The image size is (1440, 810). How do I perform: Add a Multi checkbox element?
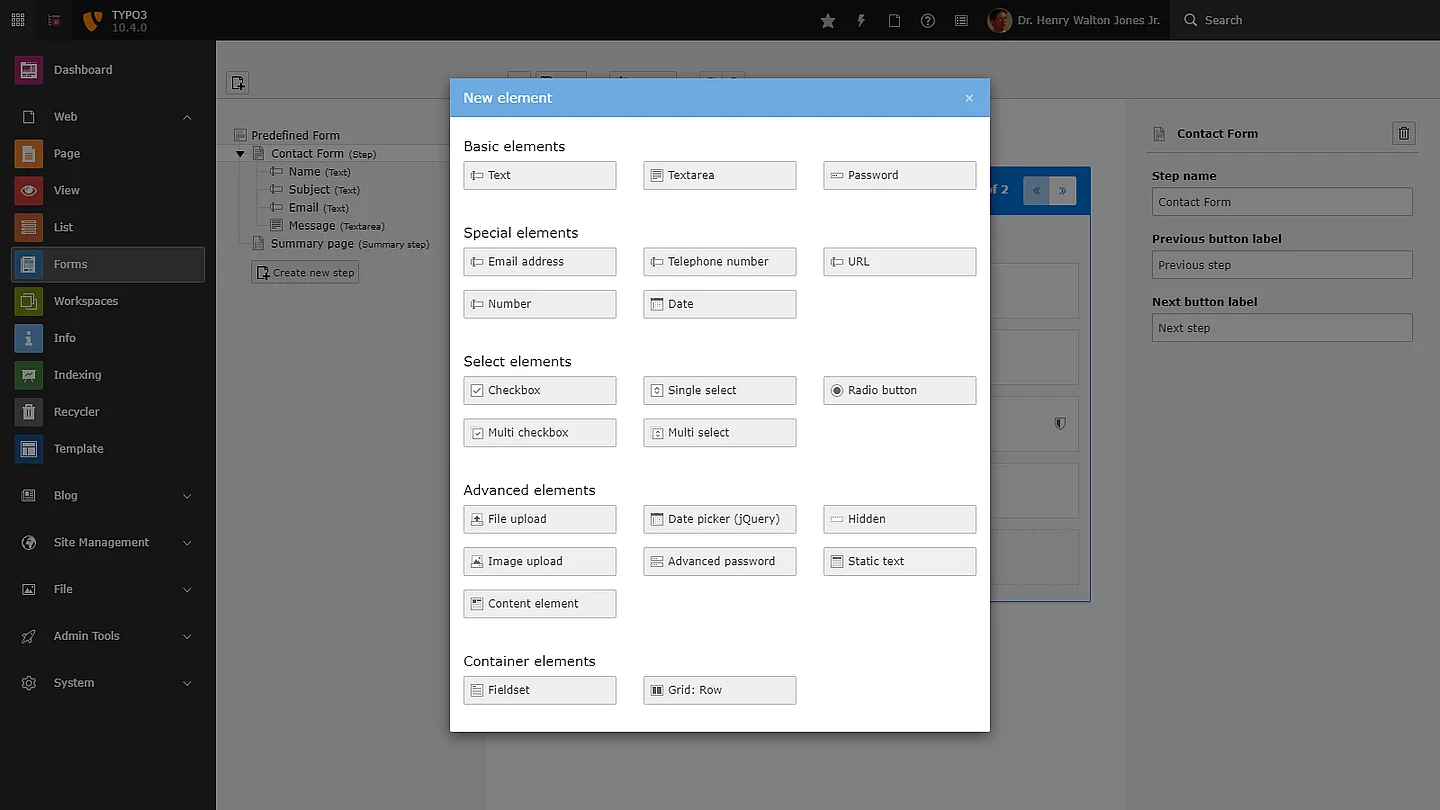click(x=539, y=433)
